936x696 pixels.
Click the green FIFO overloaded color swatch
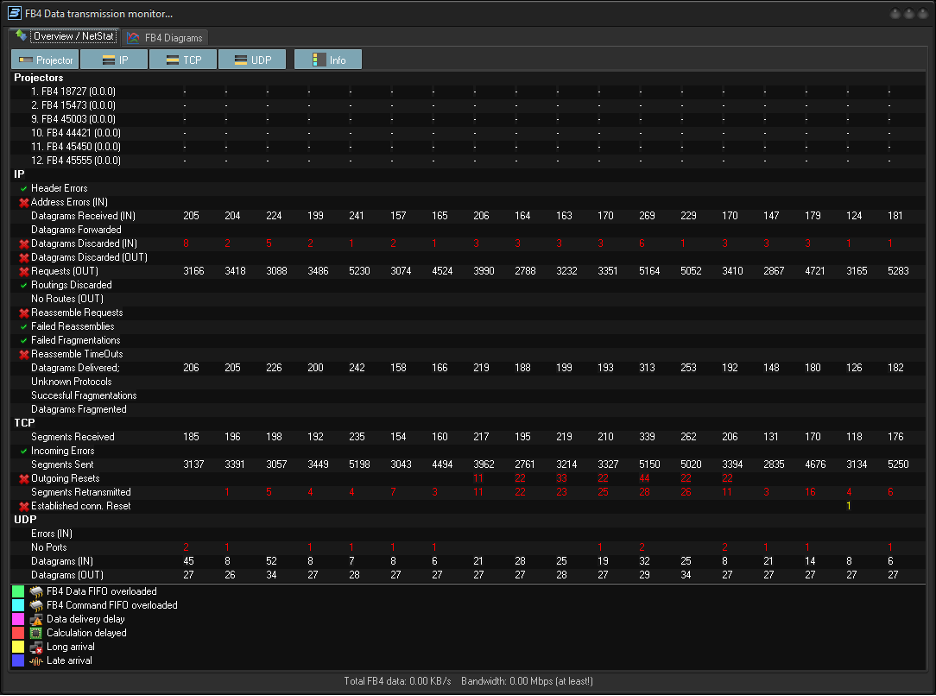[x=18, y=591]
